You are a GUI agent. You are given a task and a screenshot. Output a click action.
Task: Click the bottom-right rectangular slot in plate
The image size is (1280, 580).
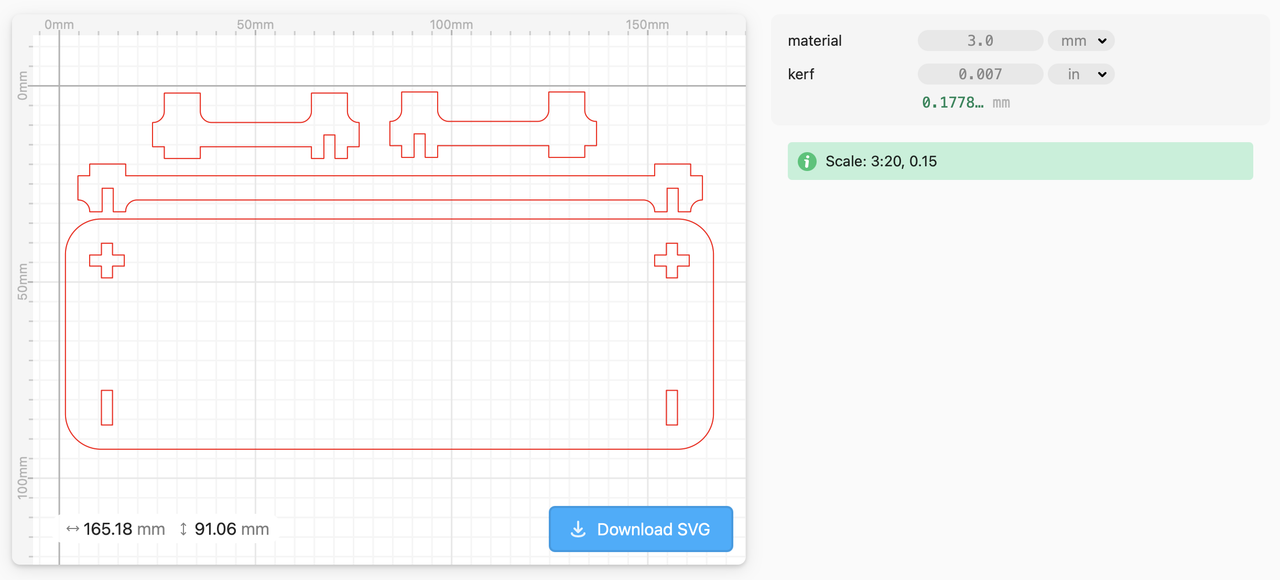[672, 407]
